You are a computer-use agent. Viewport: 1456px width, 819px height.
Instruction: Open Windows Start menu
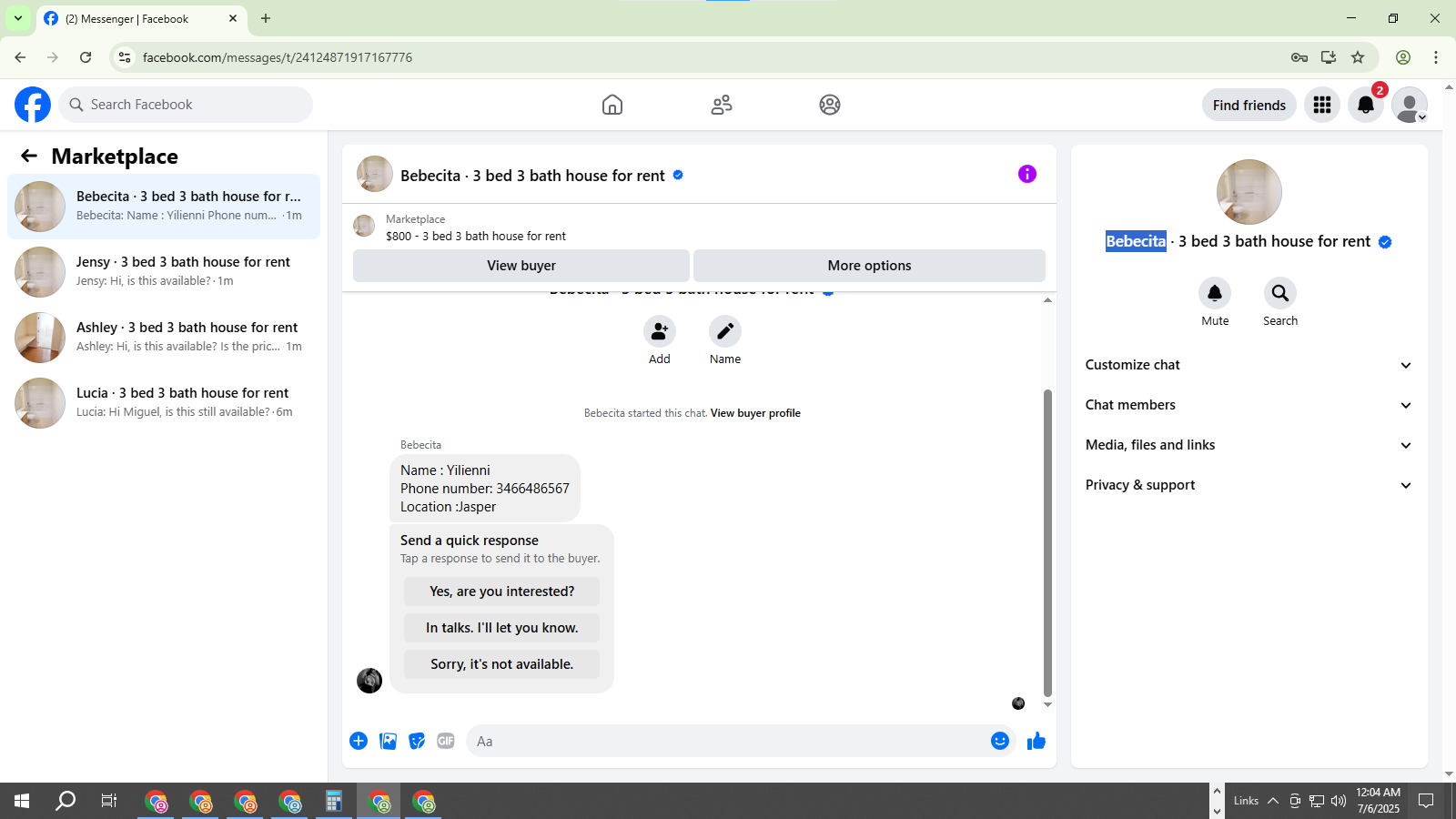pyautogui.click(x=22, y=801)
